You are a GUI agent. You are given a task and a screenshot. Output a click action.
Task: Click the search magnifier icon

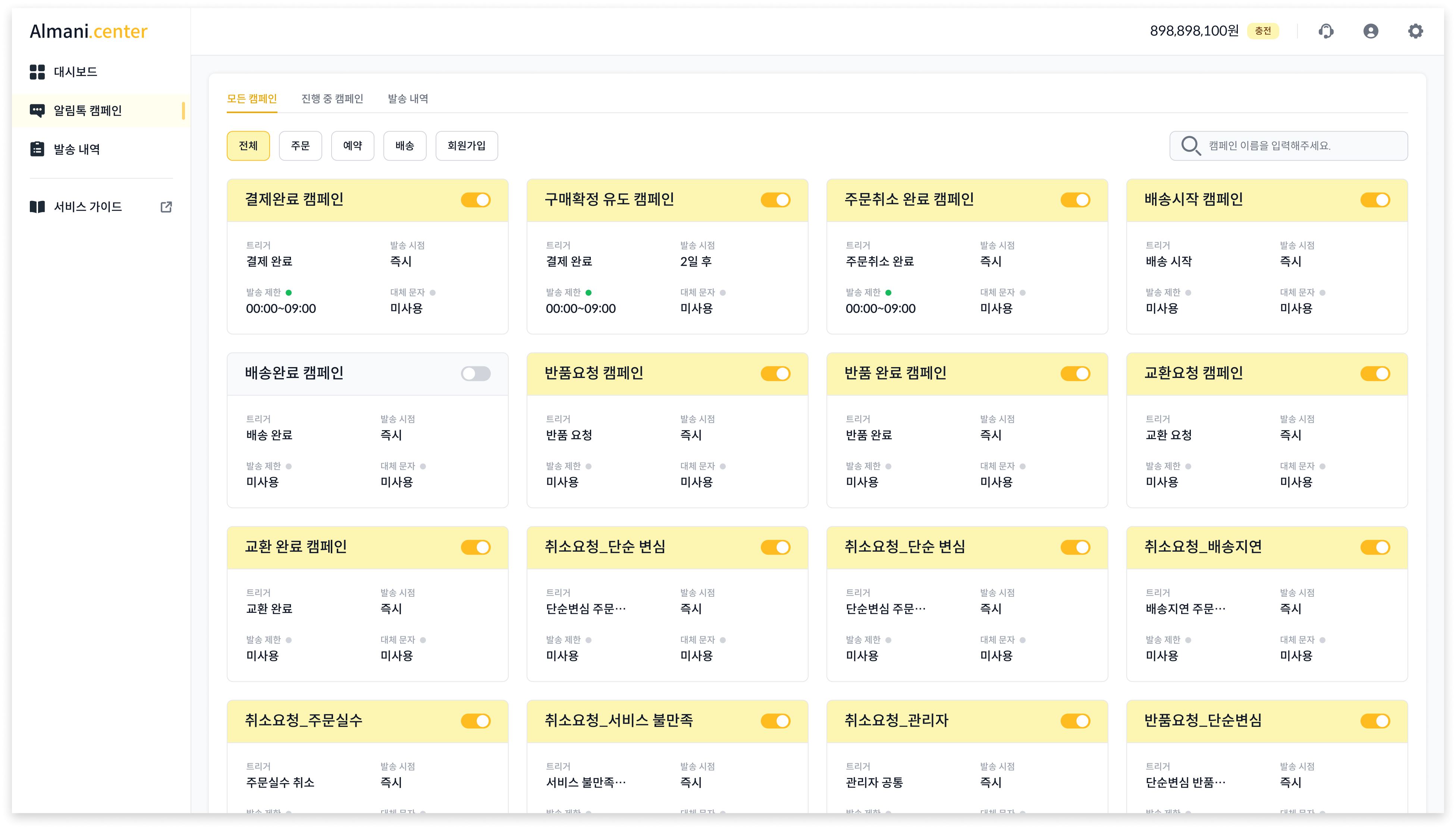click(x=1190, y=146)
